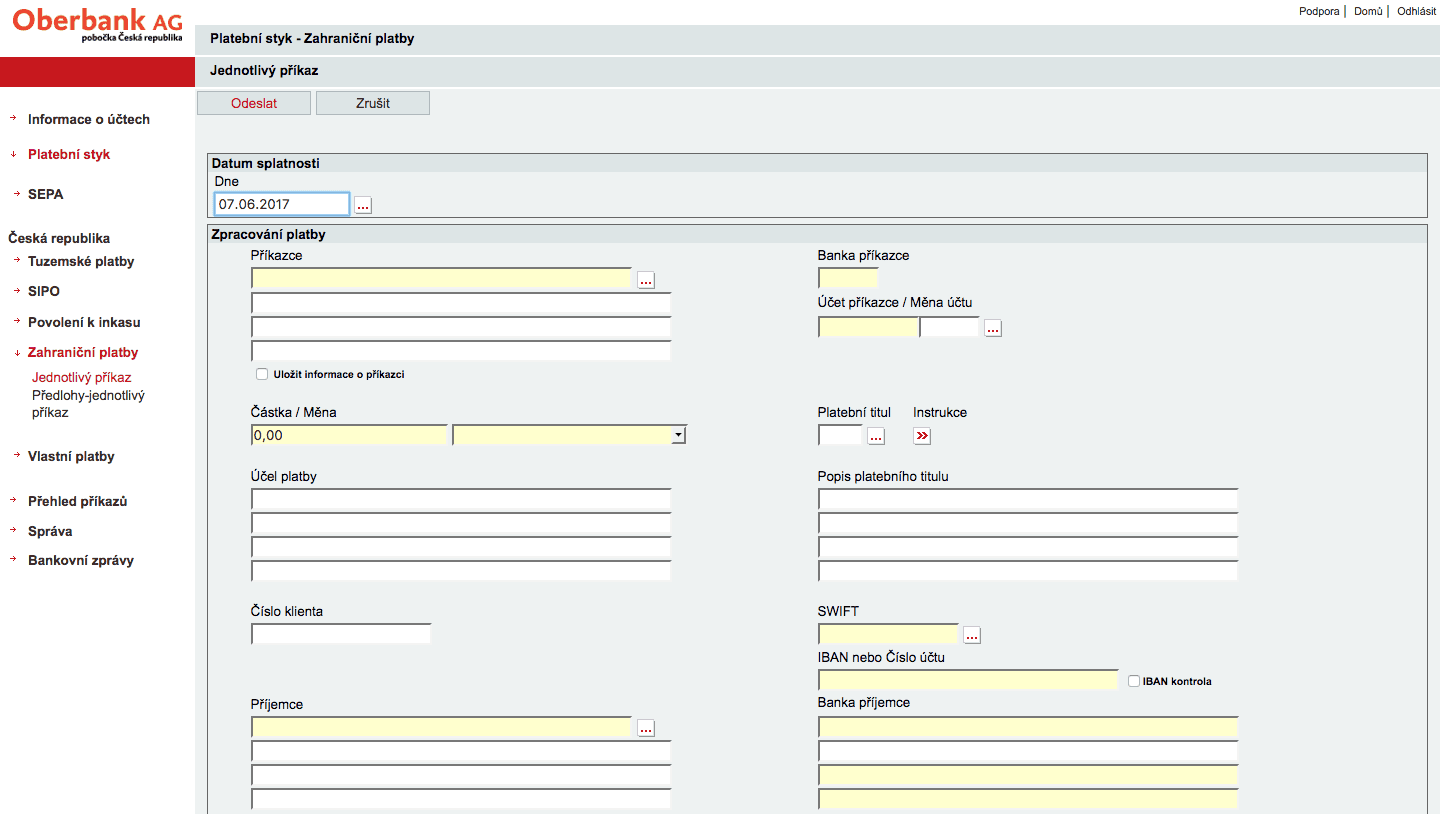Click the Měna účtu field
The height and width of the screenshot is (814, 1440).
[949, 327]
